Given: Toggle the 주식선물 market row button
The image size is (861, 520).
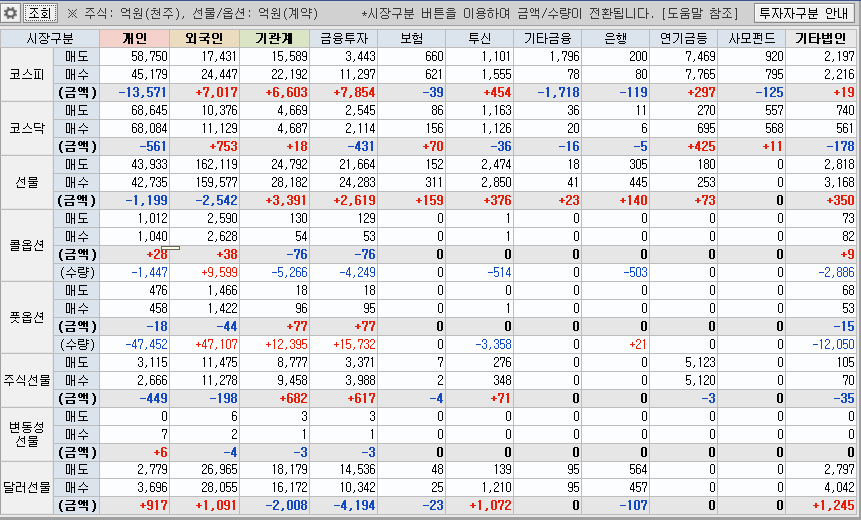Looking at the screenshot, I should click(x=27, y=380).
